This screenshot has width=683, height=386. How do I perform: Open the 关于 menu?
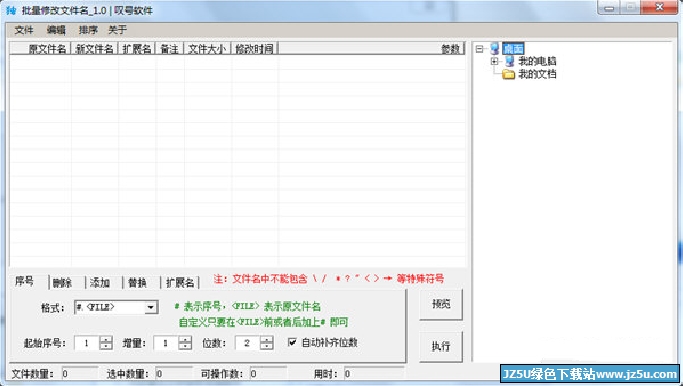[x=118, y=30]
